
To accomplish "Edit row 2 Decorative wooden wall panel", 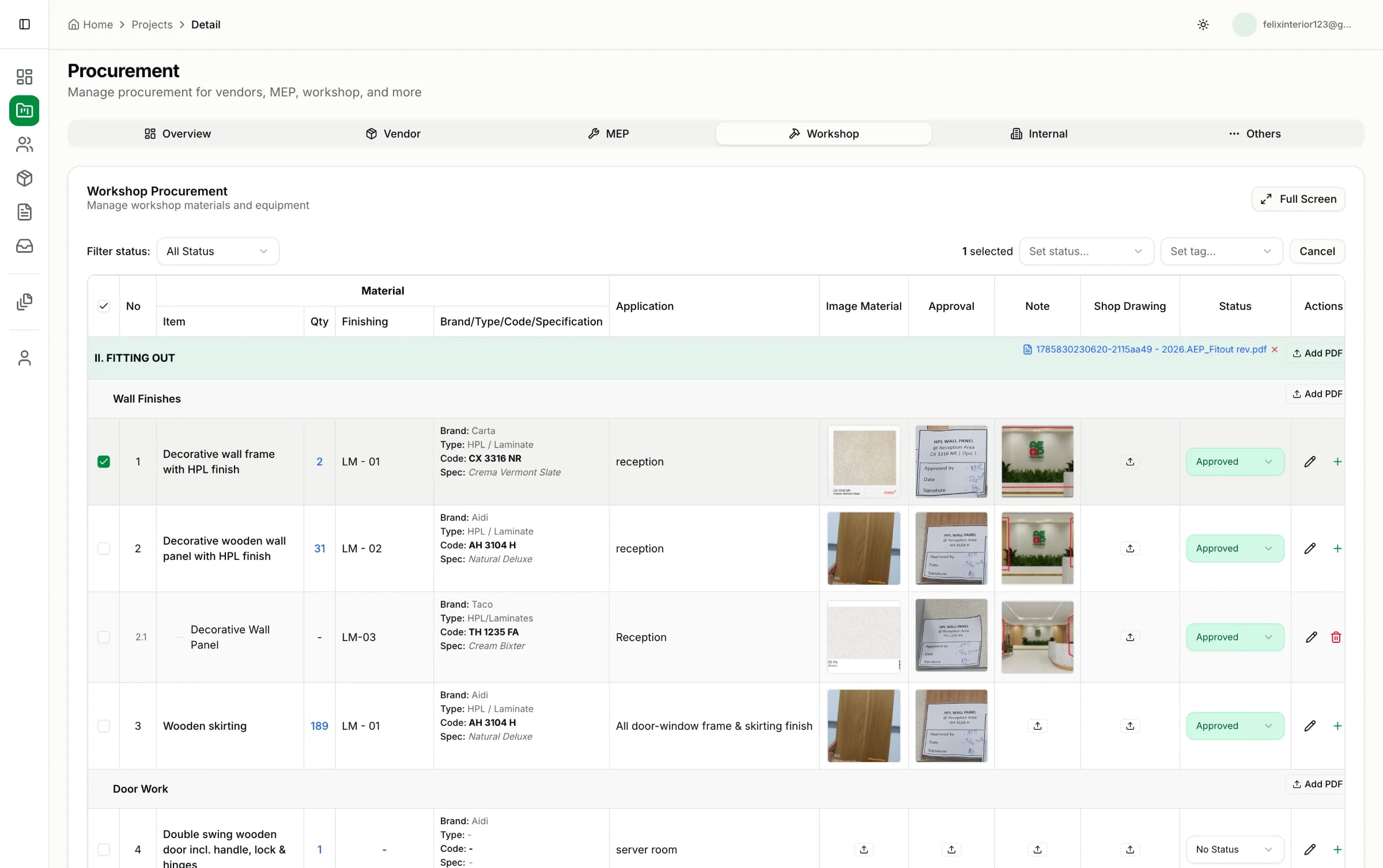I will [1310, 548].
